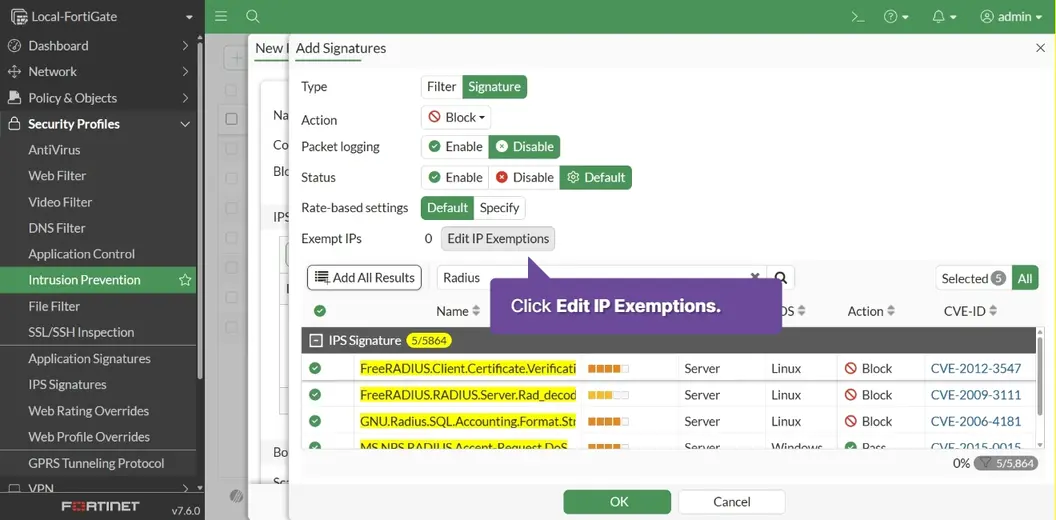Open CVE-2012-3547 link
Image resolution: width=1056 pixels, height=520 pixels.
point(976,368)
